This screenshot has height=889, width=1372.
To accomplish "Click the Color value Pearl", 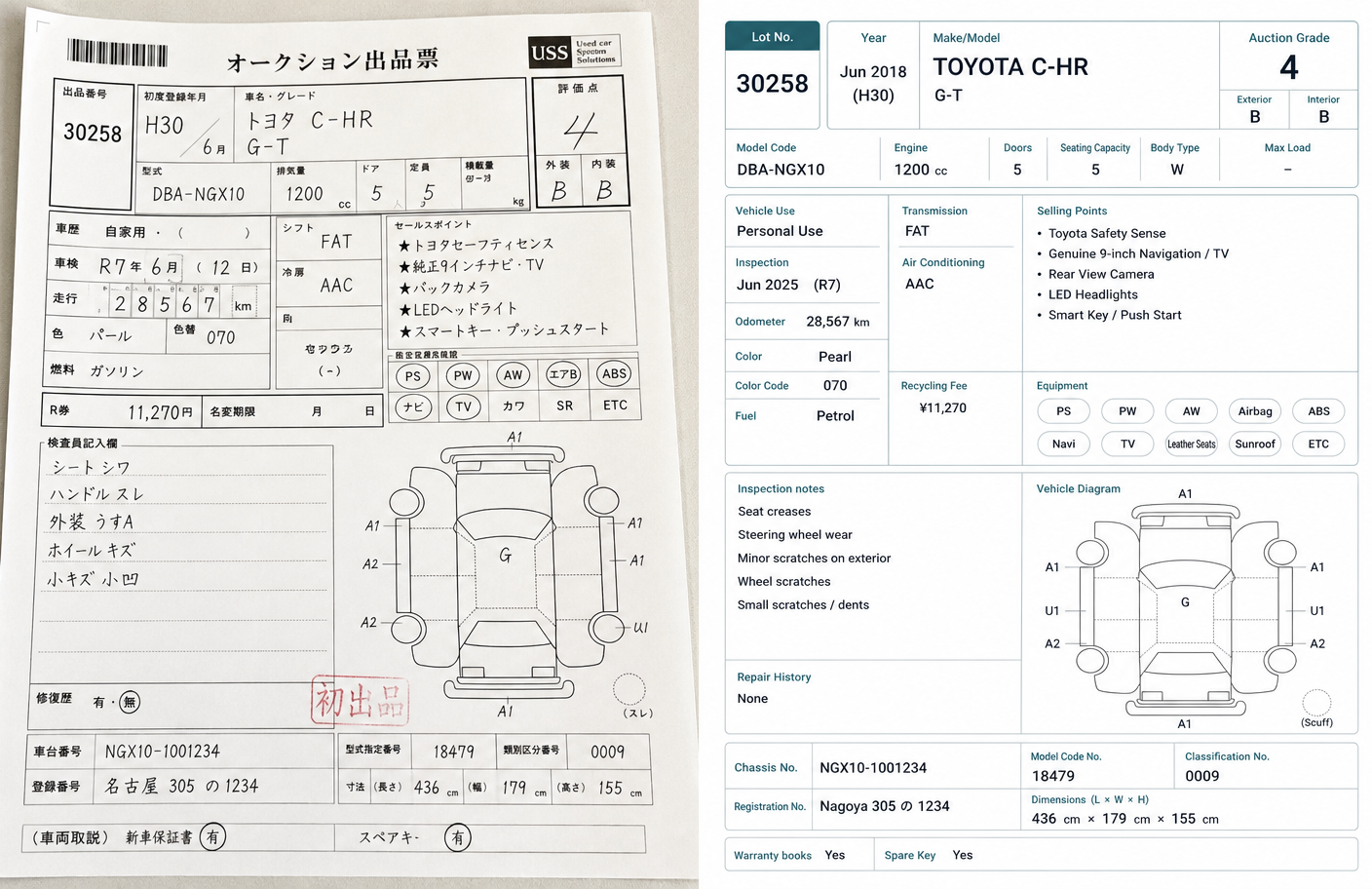I will pyautogui.click(x=835, y=357).
